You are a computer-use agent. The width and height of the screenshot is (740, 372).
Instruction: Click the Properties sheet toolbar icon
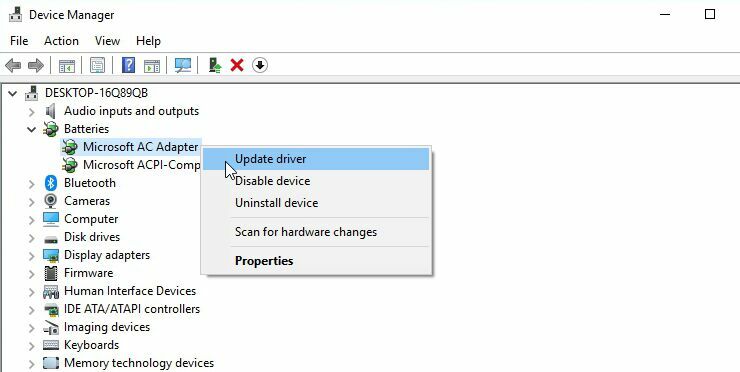click(97, 65)
